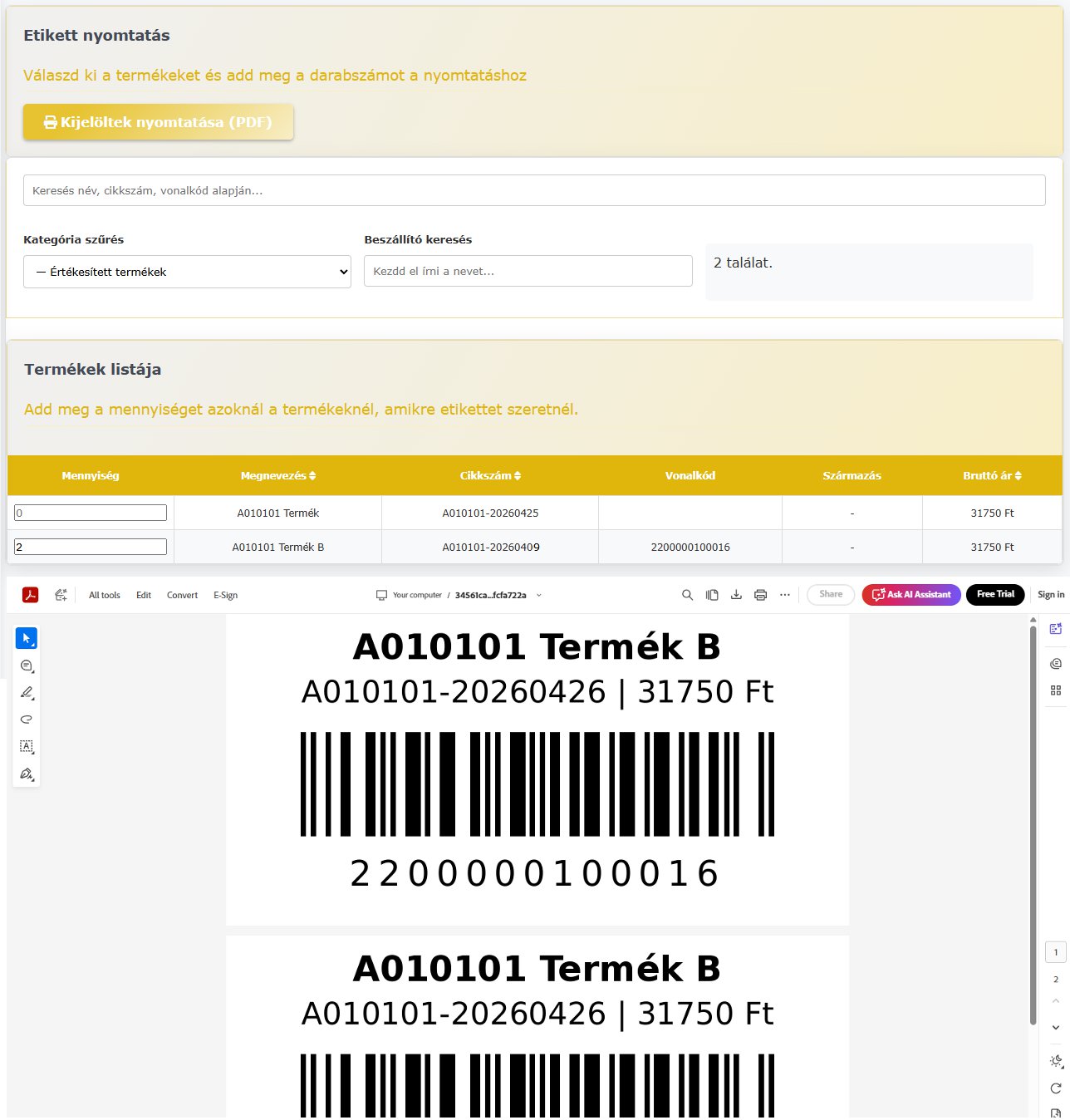Click the Acrobat home logo icon
Screen dimensions: 1070x1120
pyautogui.click(x=31, y=595)
